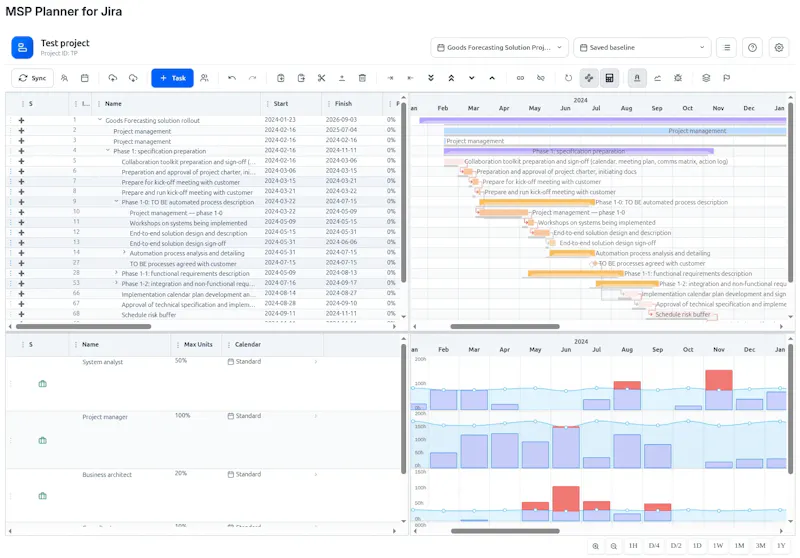Click the Sync button
The width and height of the screenshot is (800, 558).
click(32, 78)
